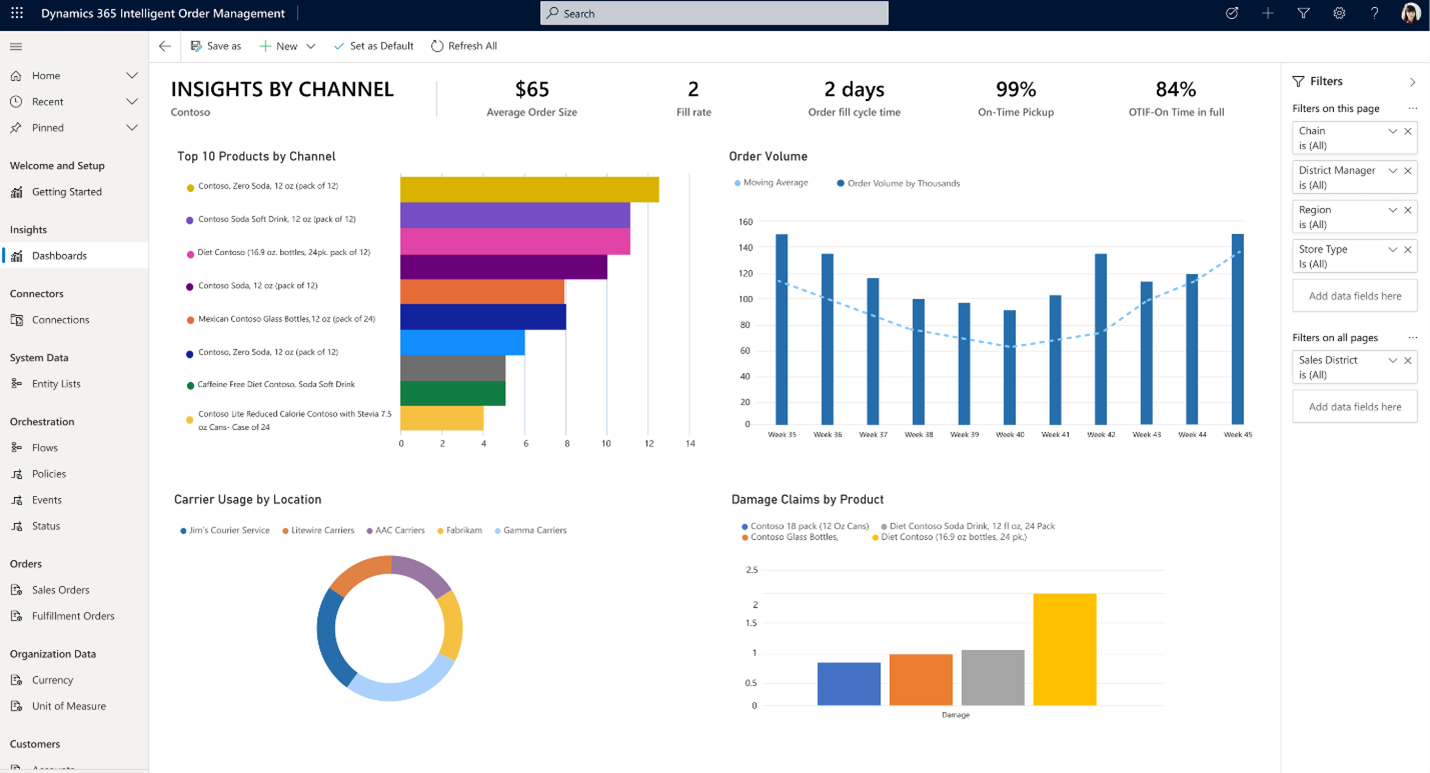Click the Refresh All button

click(464, 46)
